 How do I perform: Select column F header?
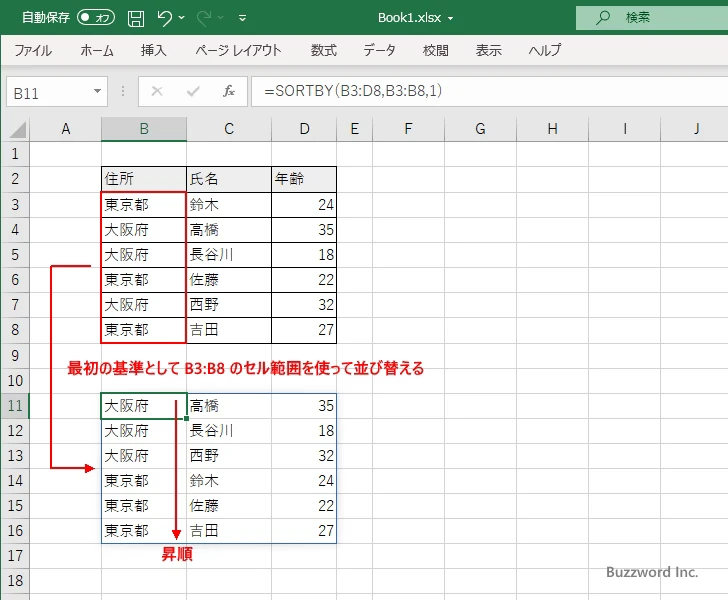pos(408,129)
